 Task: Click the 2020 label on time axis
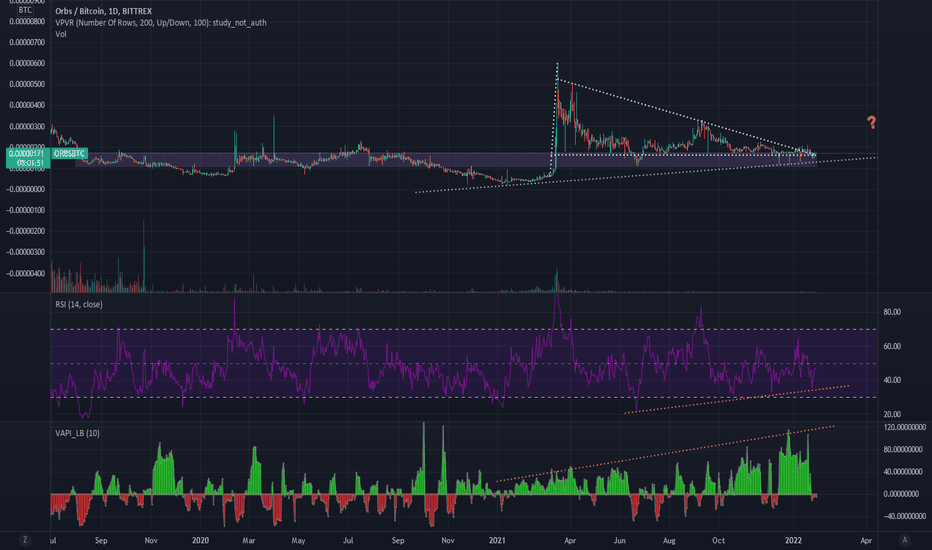200,540
